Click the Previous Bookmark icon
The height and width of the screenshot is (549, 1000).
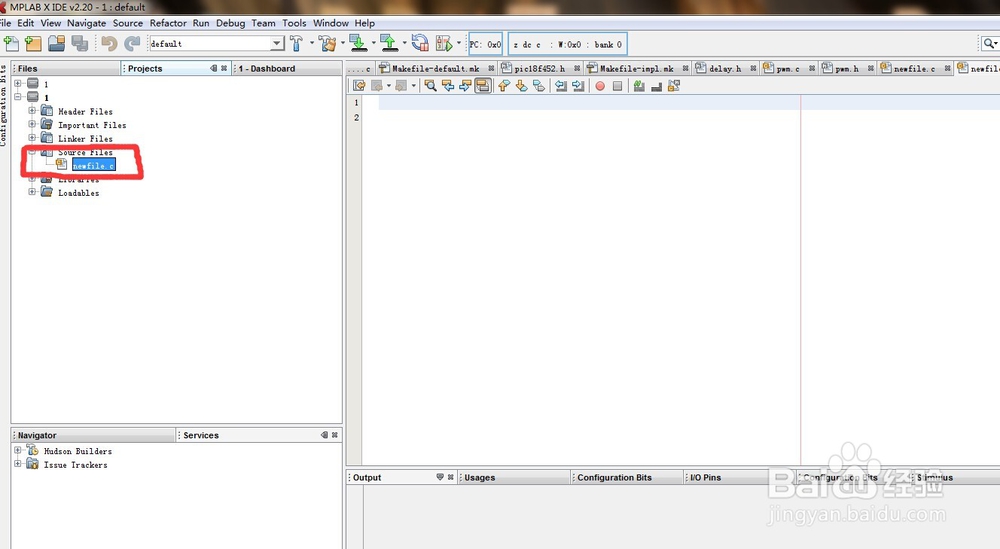click(x=504, y=85)
